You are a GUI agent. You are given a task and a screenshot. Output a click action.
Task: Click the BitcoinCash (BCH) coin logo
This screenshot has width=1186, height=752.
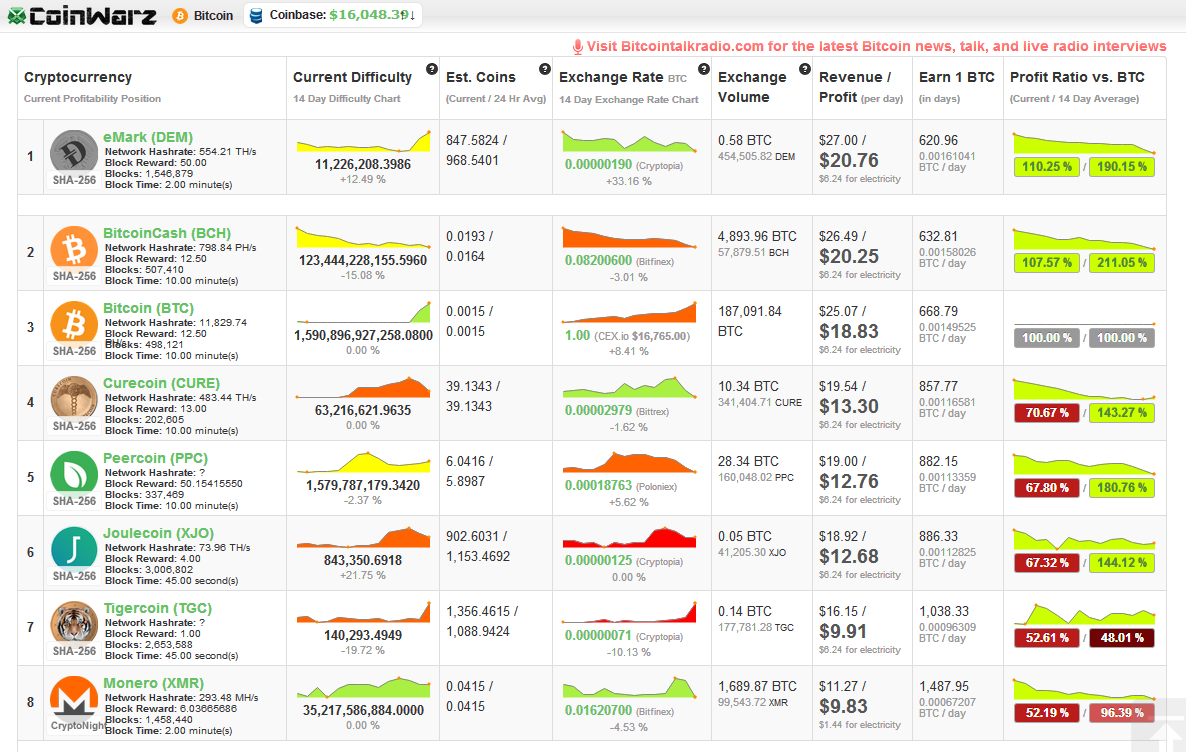pos(74,248)
